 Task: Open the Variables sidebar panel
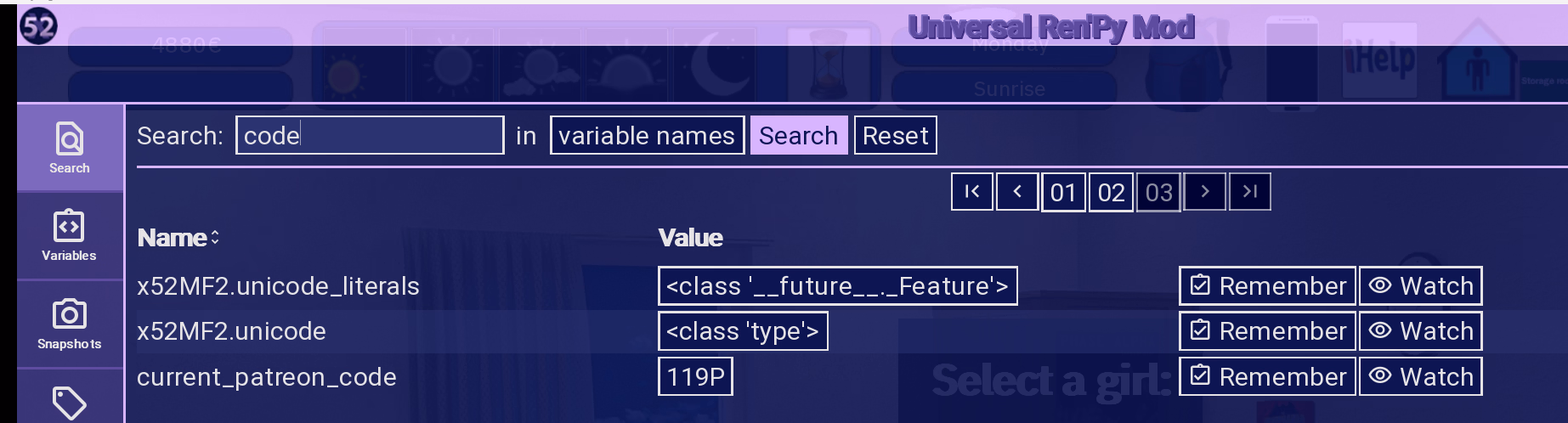click(70, 235)
